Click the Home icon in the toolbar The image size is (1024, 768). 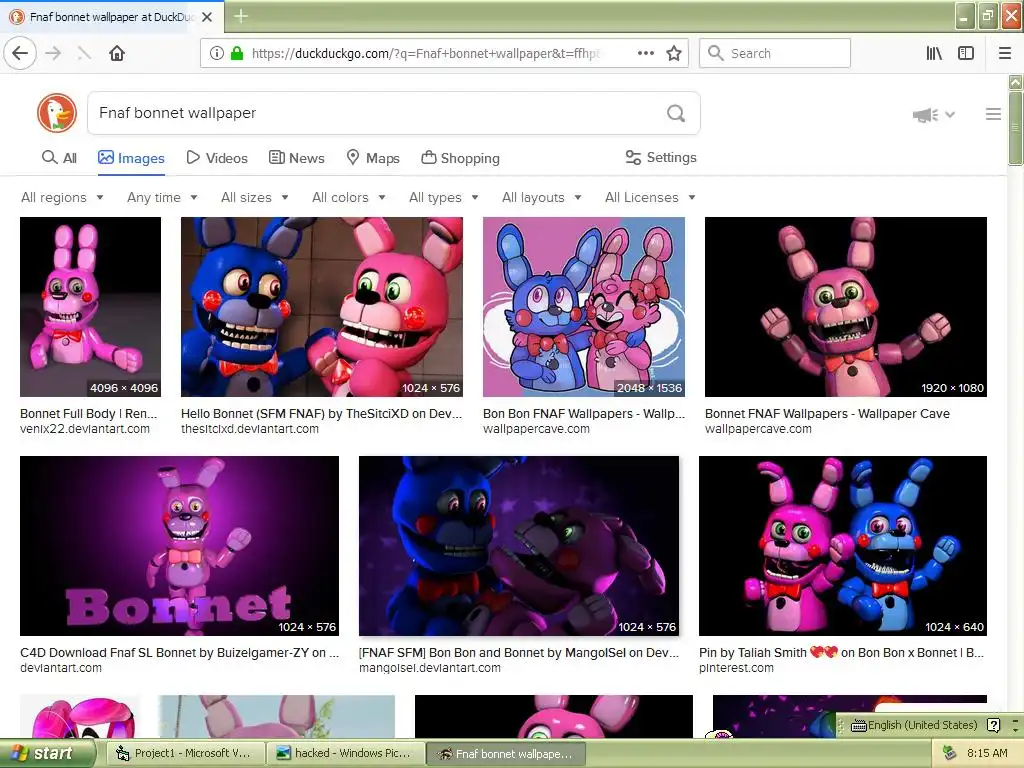(117, 53)
